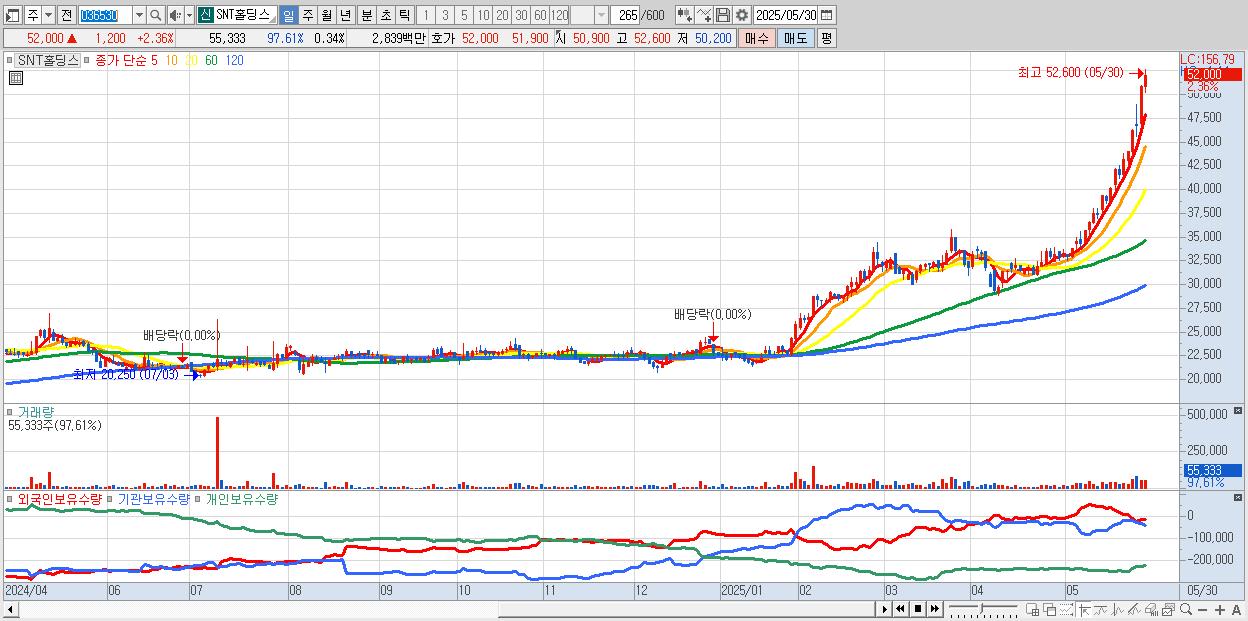Click the indicator add icon left of line-tool icon
This screenshot has width=1248, height=621.
tap(684, 15)
